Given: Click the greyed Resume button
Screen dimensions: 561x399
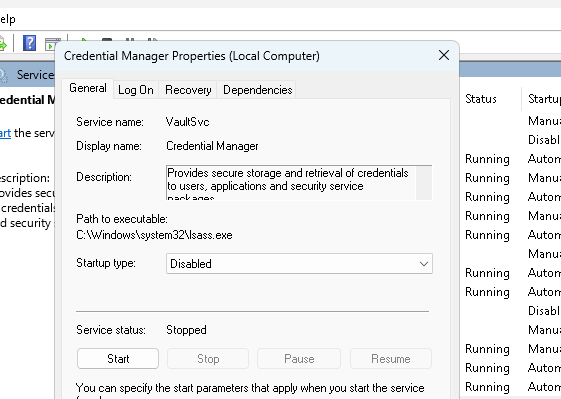Looking at the screenshot, I should coord(391,359).
